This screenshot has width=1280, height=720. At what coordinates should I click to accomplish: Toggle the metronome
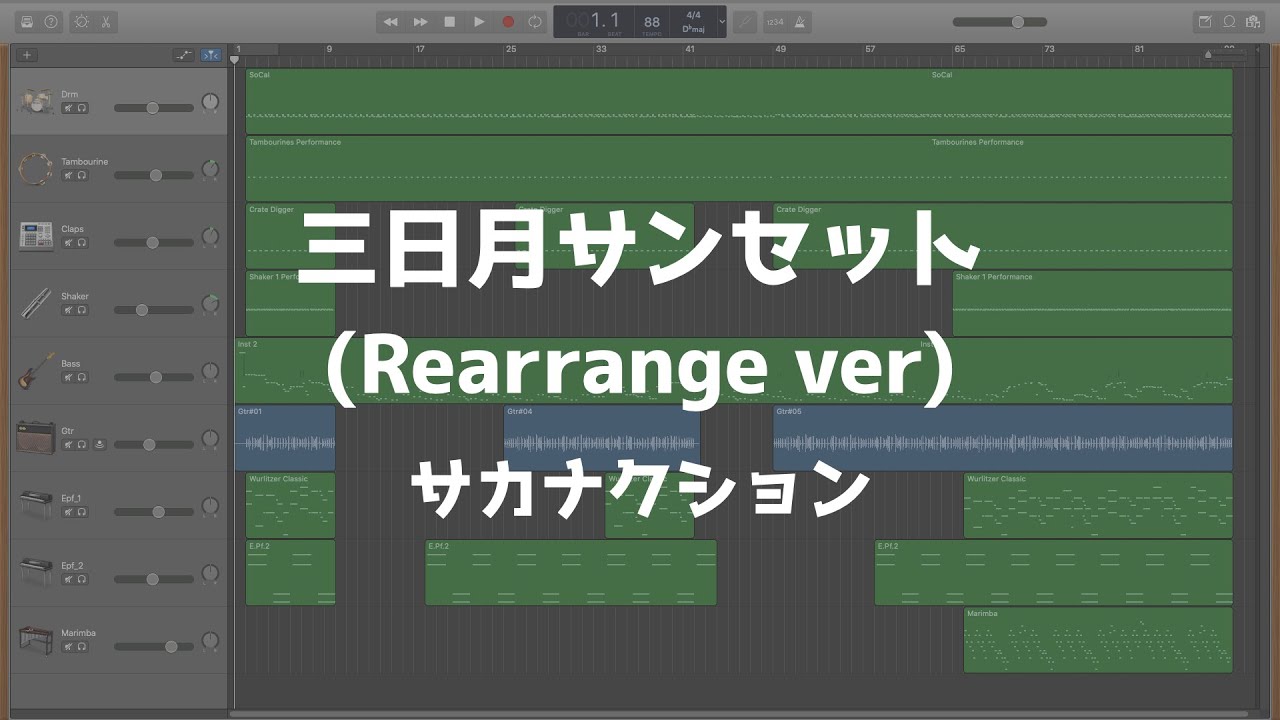click(800, 21)
